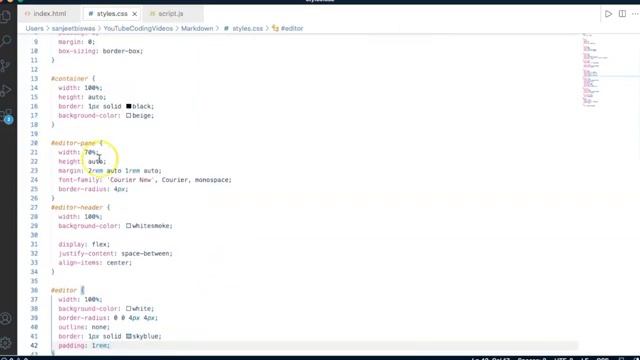
Task: Click the 'outline: none;' declaration
Action: [x=84, y=327]
